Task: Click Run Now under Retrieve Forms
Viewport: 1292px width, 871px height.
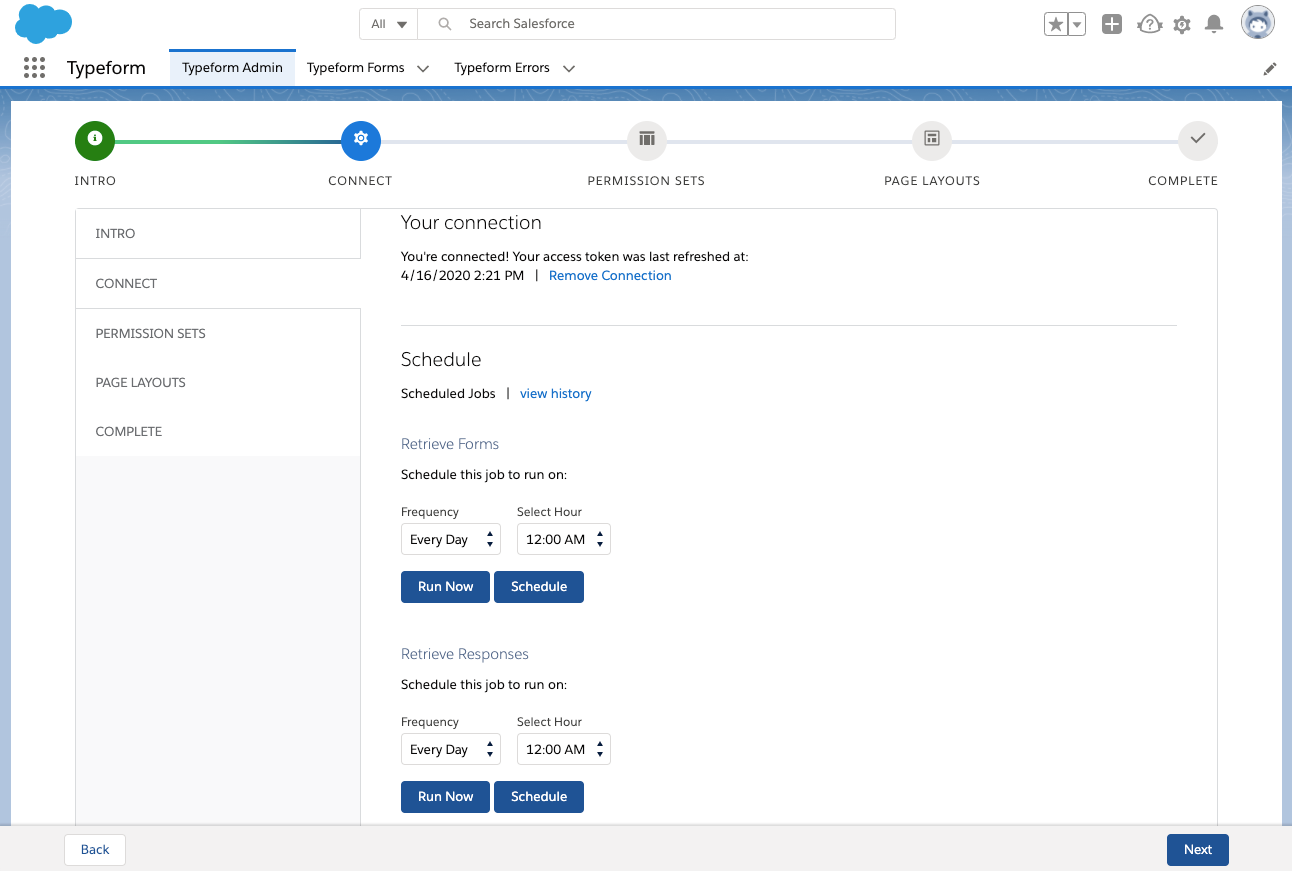Action: [445, 587]
